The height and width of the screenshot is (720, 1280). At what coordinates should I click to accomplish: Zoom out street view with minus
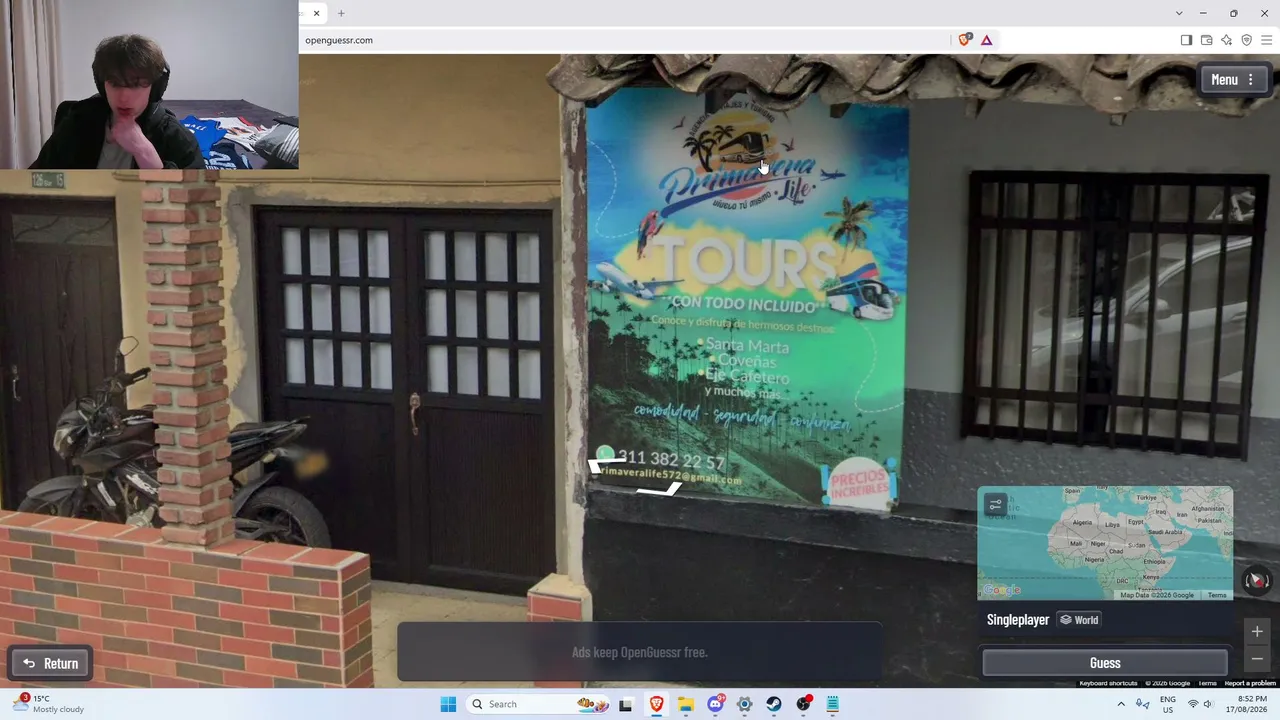pos(1257,658)
